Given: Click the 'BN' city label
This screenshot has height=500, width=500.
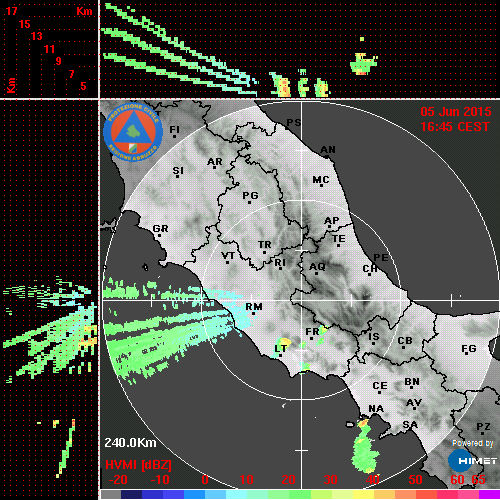Looking at the screenshot, I should click(412, 382).
